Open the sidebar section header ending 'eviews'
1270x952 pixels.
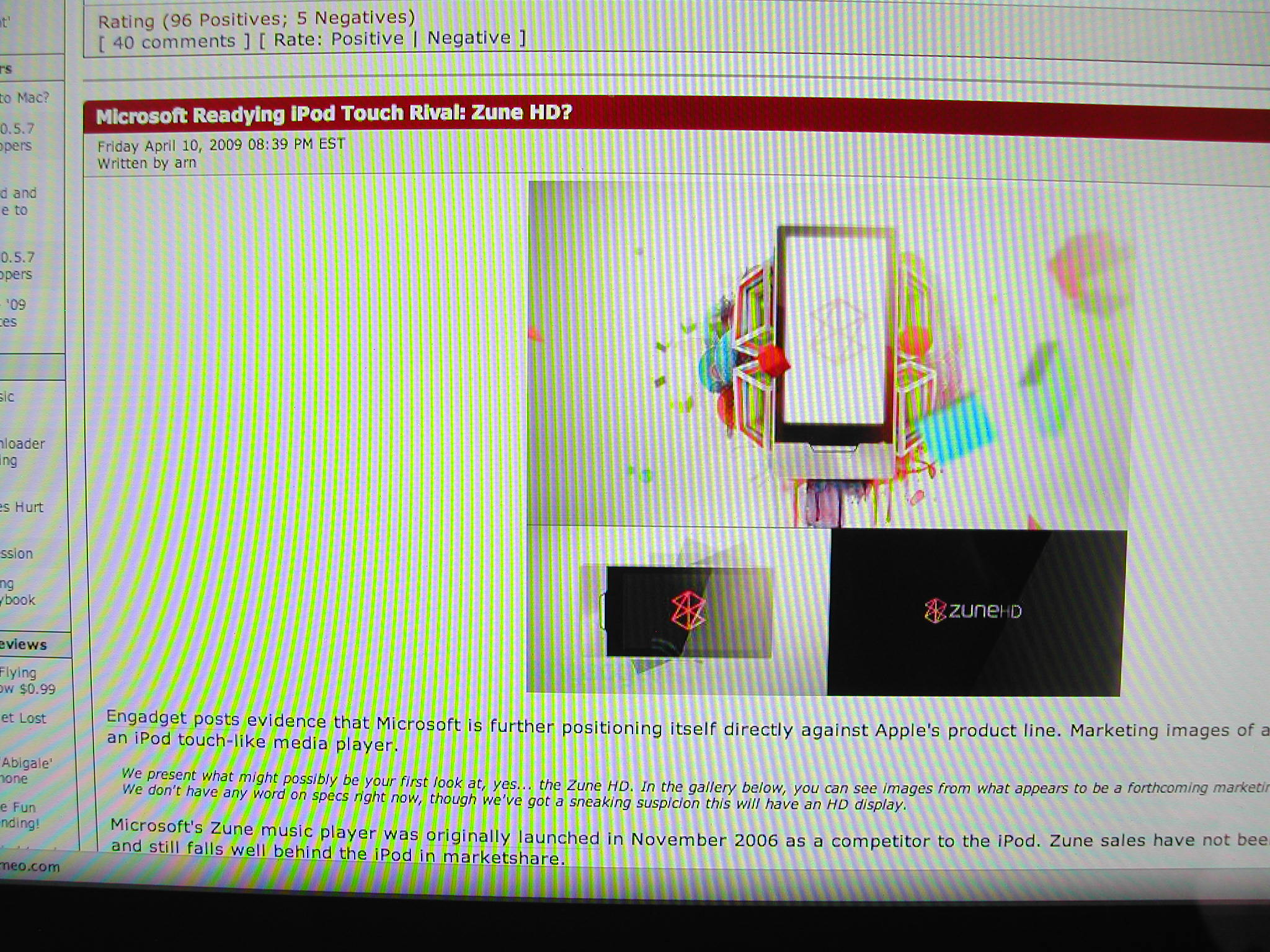coord(24,645)
